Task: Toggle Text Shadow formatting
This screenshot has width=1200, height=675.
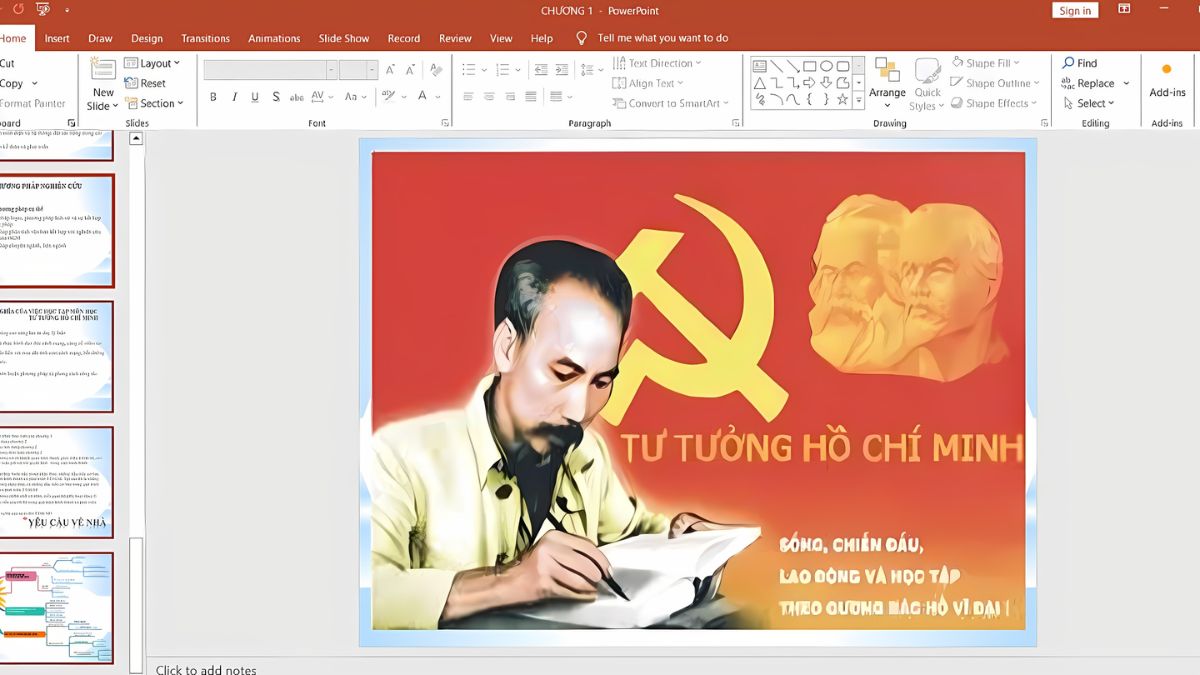Action: tap(276, 97)
